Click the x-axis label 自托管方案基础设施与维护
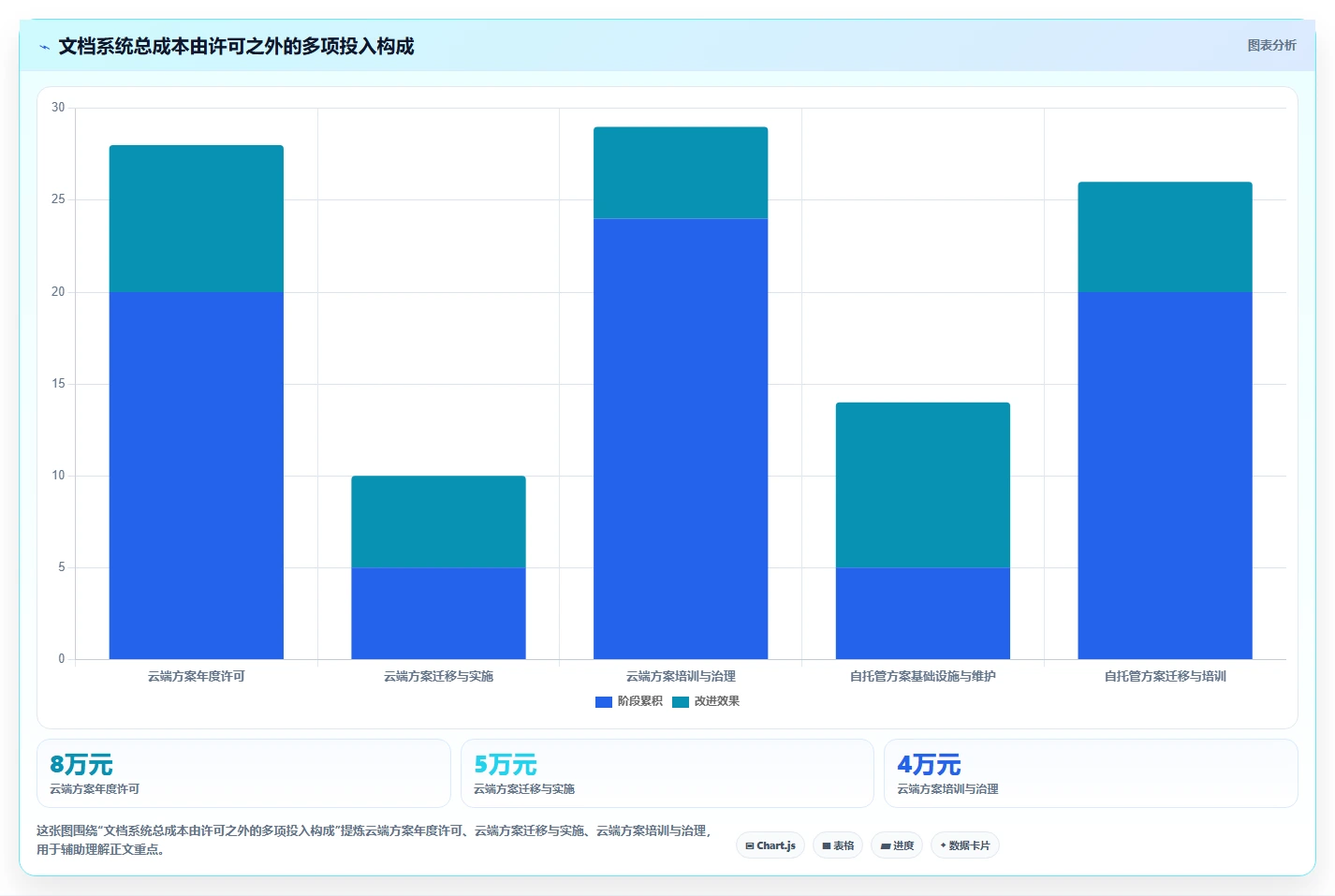The image size is (1335, 896). click(x=923, y=676)
